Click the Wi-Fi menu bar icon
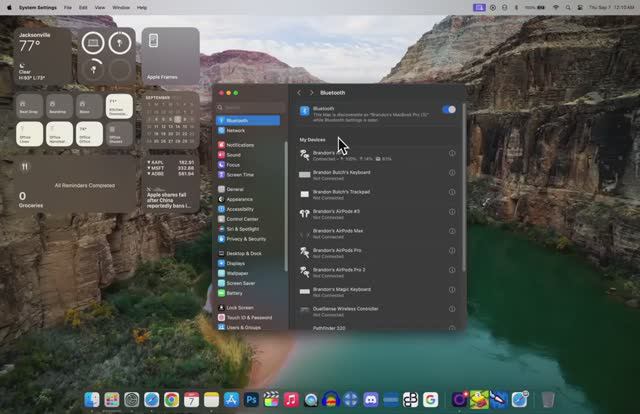Viewport: 640px width, 414px height. coord(556,7)
